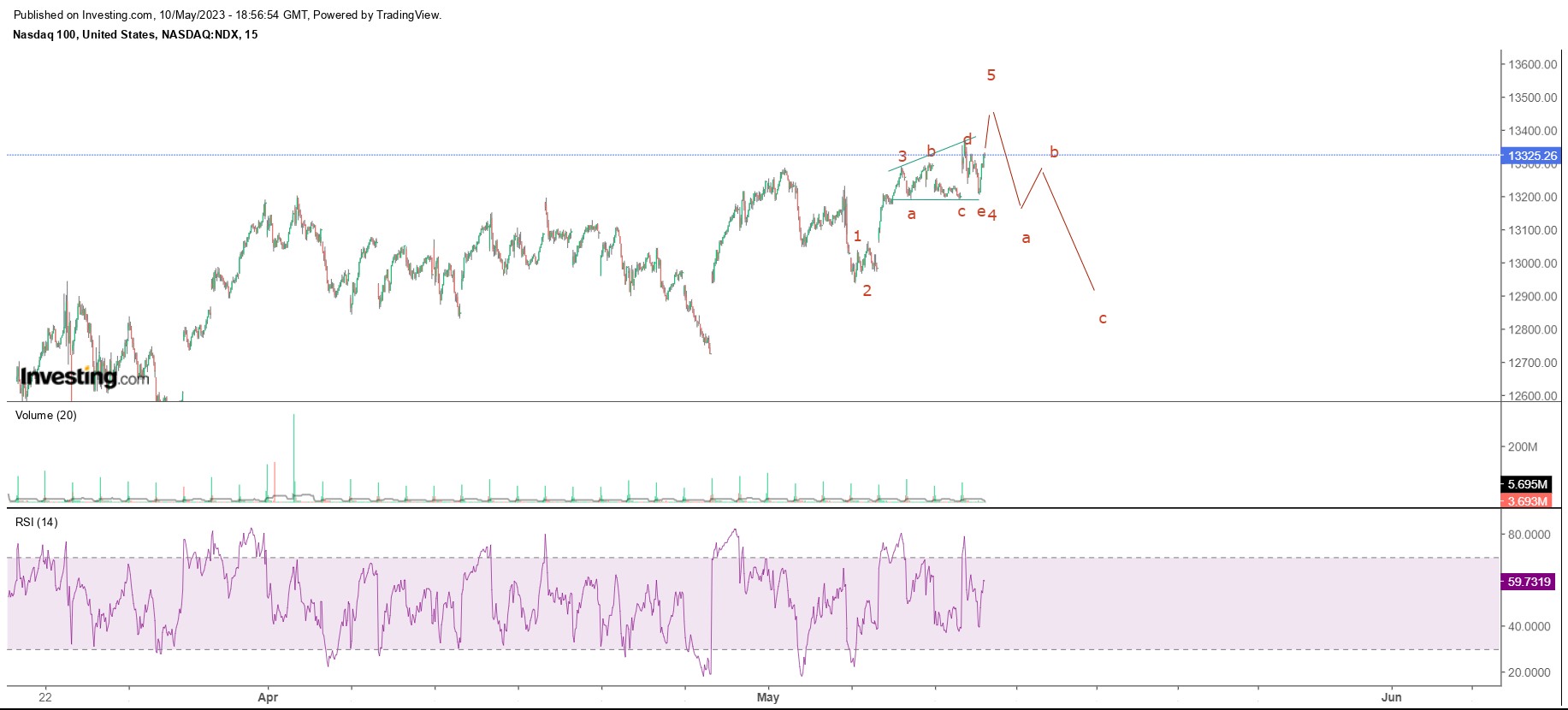Select the purple 59.7319 RSI value tag
Image resolution: width=1568 pixels, height=710 pixels.
click(1529, 582)
